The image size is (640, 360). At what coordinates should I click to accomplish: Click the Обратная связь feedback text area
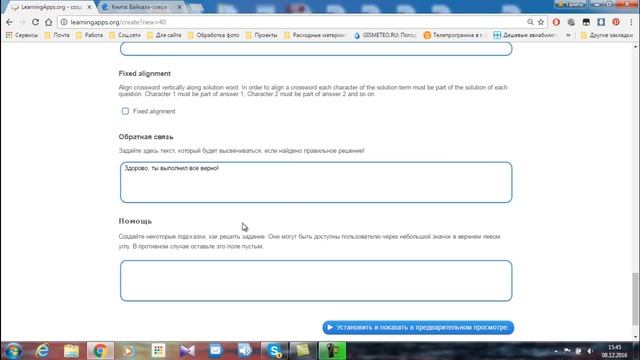pos(316,182)
